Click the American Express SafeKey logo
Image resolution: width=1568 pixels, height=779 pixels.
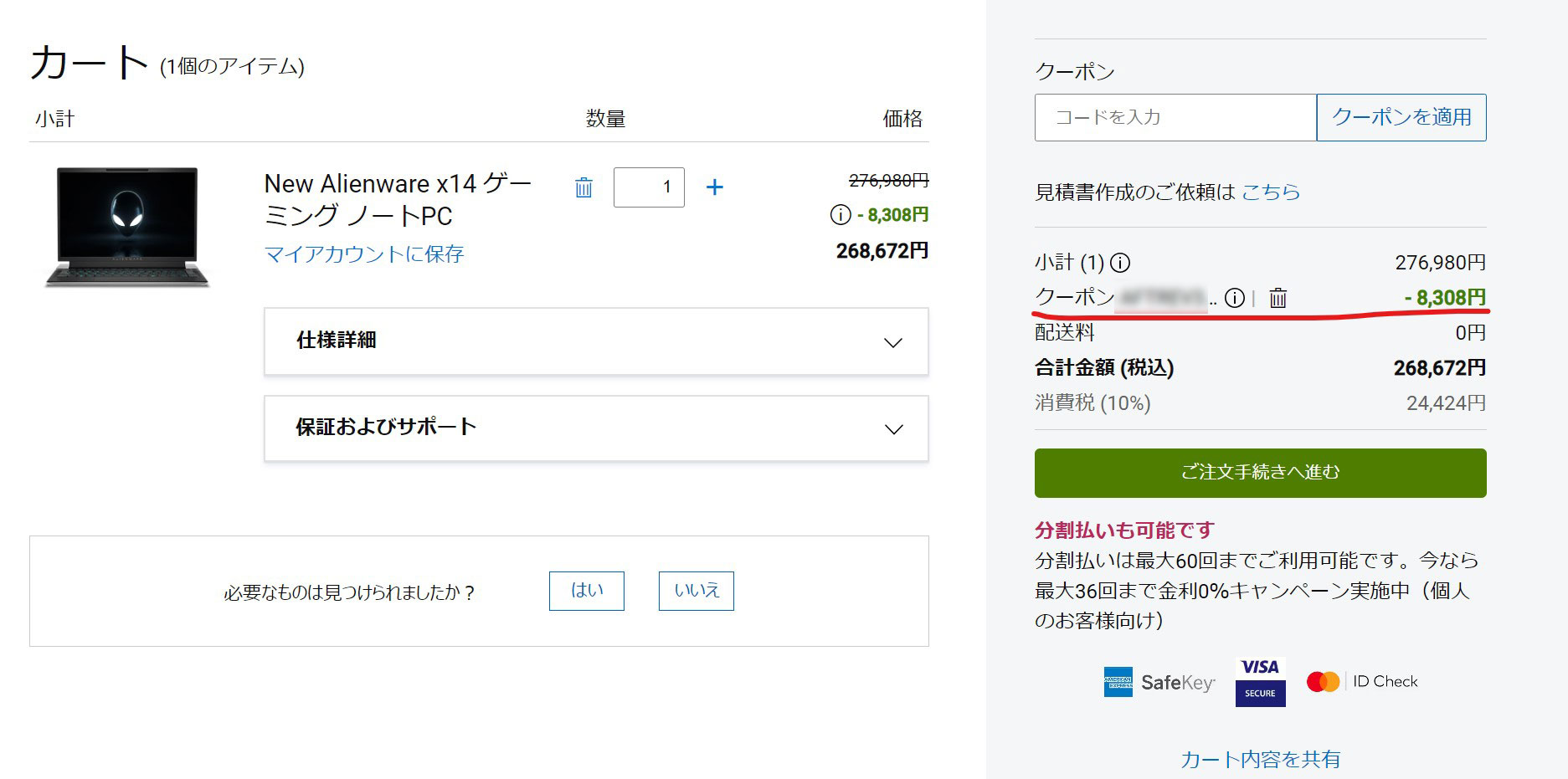pos(1159,682)
